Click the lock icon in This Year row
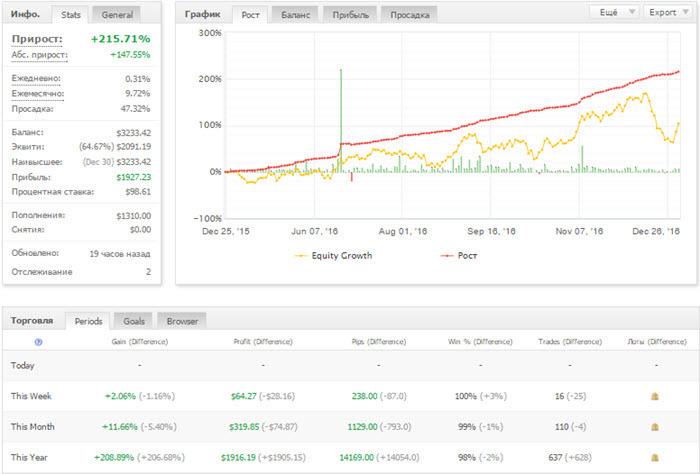This screenshot has height=474, width=700. click(655, 457)
